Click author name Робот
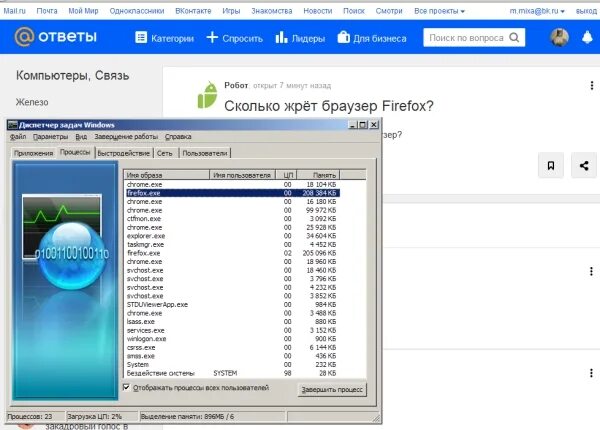This screenshot has width=600, height=430. (x=236, y=85)
